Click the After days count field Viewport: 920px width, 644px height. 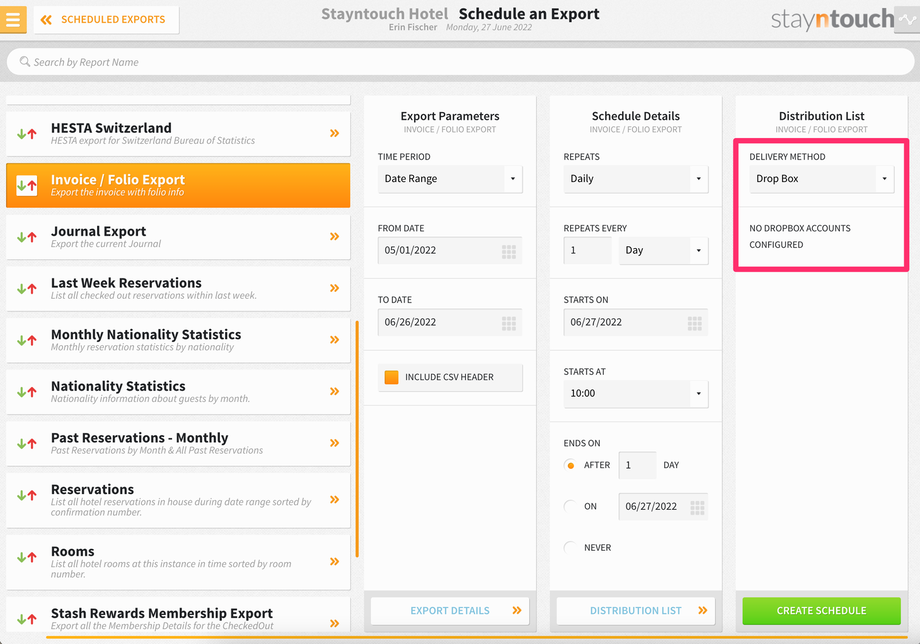(637, 465)
